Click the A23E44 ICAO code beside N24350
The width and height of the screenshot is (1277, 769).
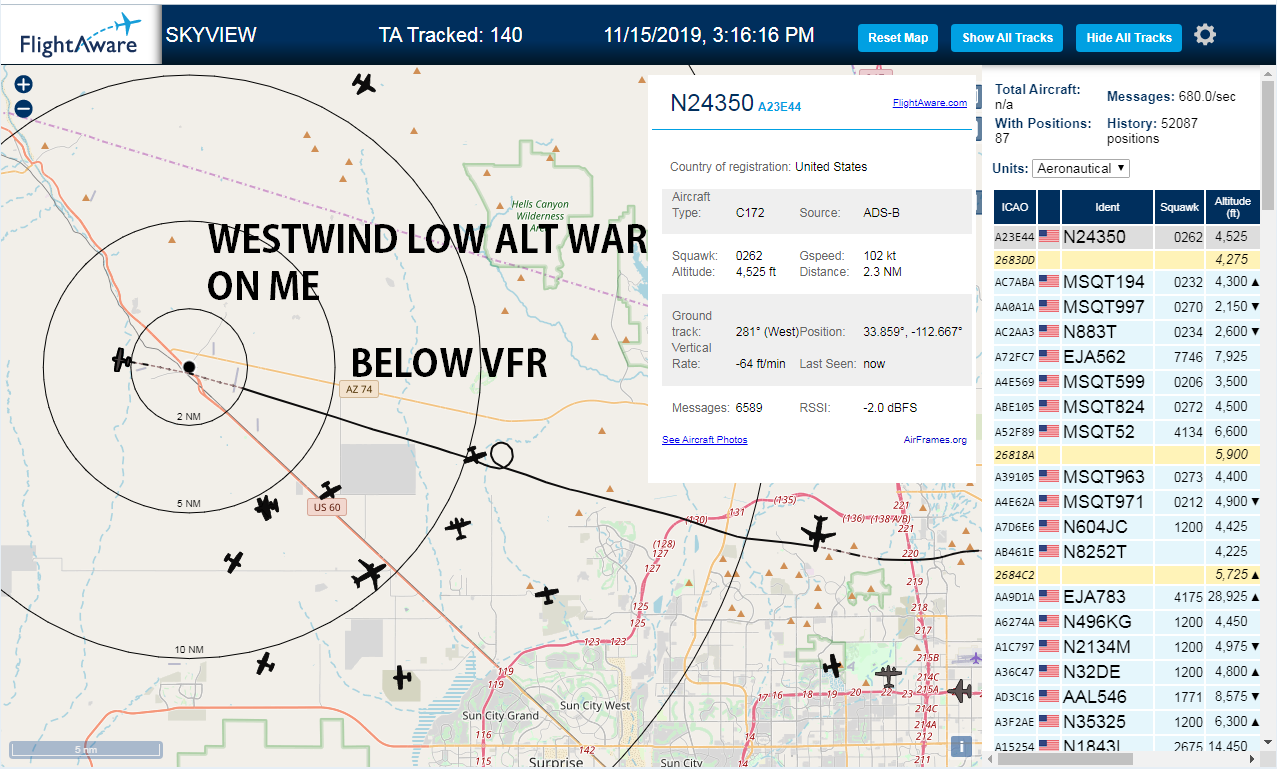point(780,106)
